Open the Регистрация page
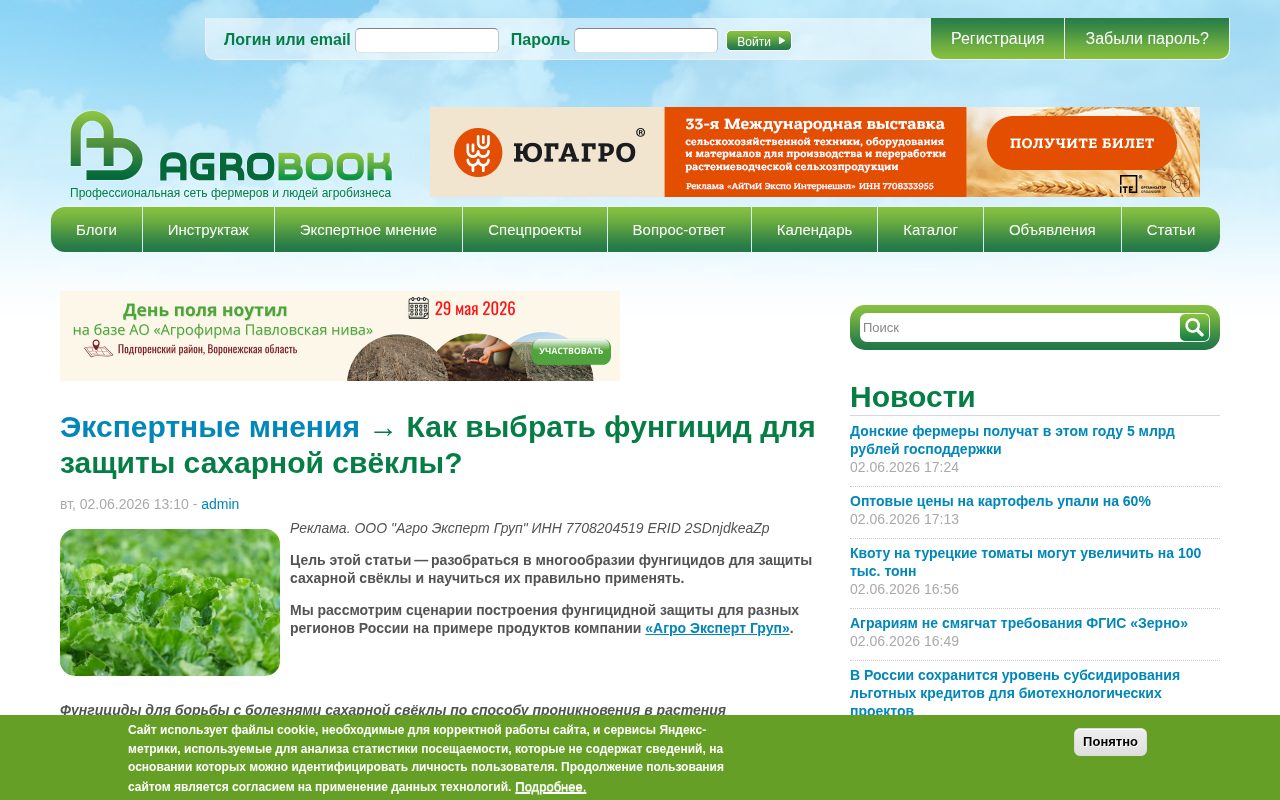Screen dimensions: 1280x800 (x=997, y=39)
